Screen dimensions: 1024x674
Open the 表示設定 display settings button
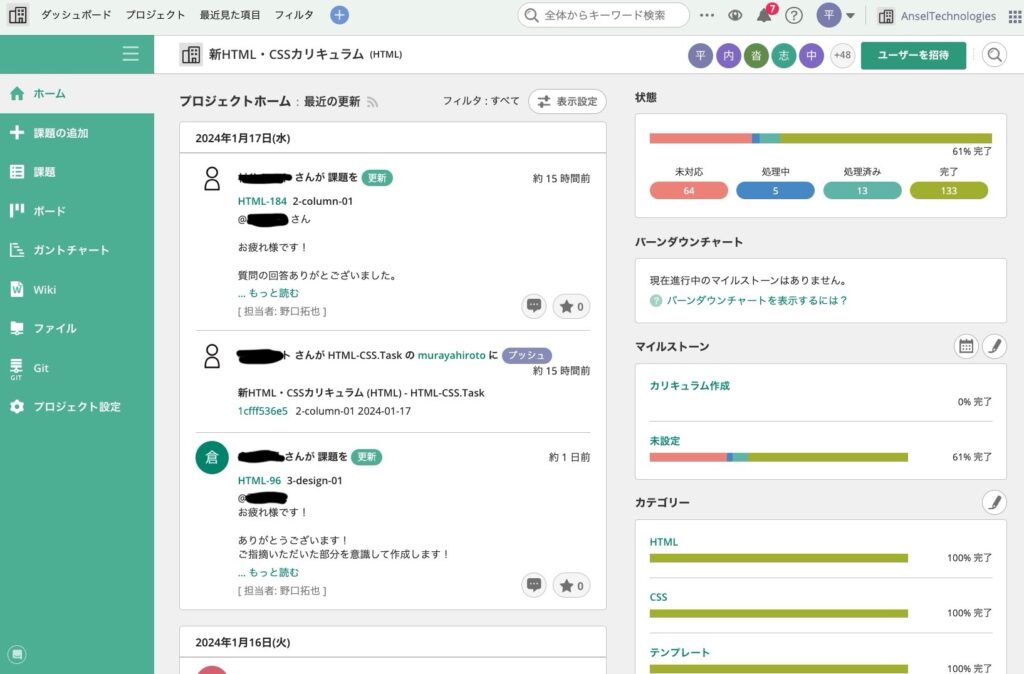tap(567, 101)
